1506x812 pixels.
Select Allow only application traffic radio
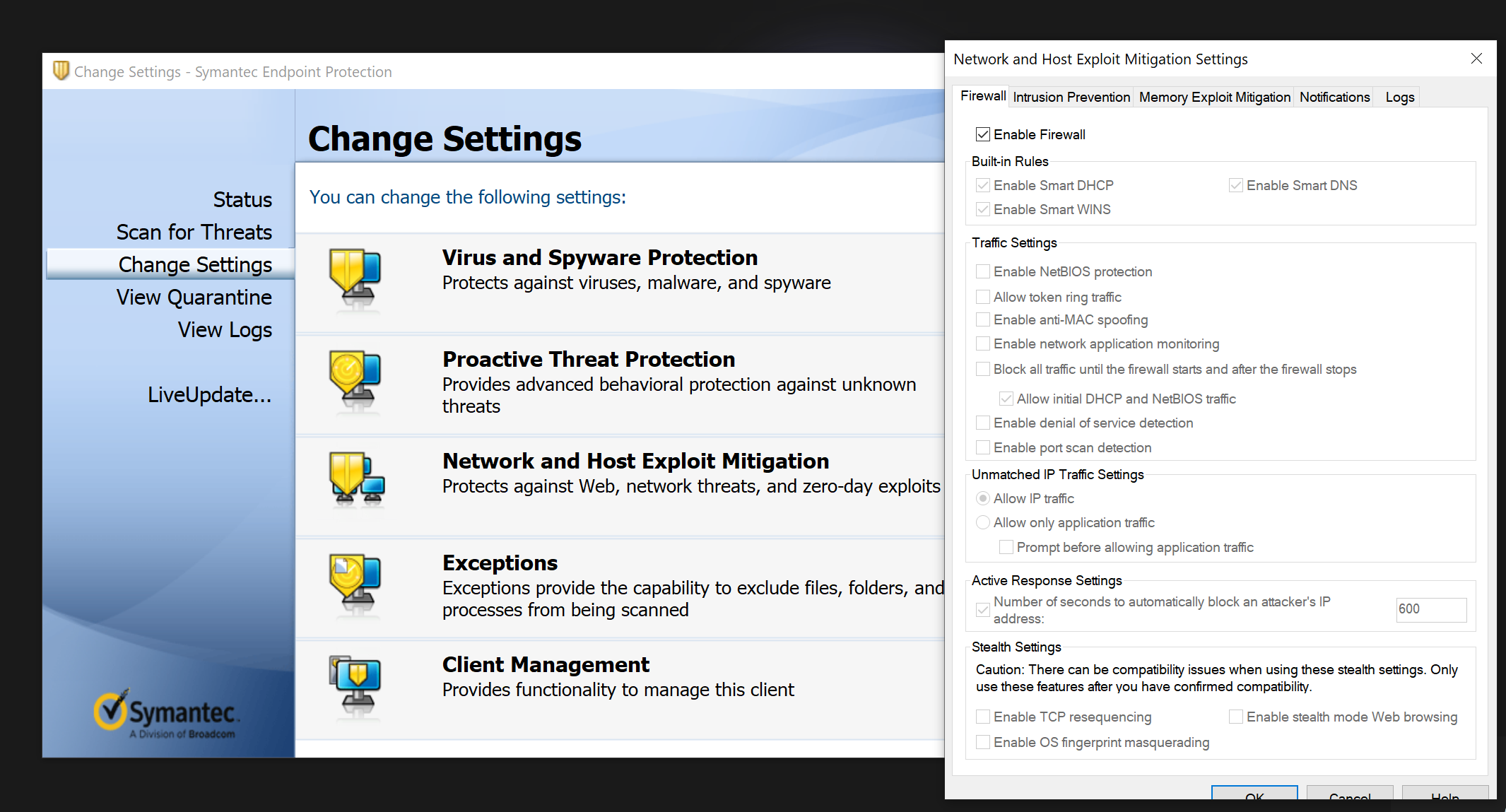983,522
